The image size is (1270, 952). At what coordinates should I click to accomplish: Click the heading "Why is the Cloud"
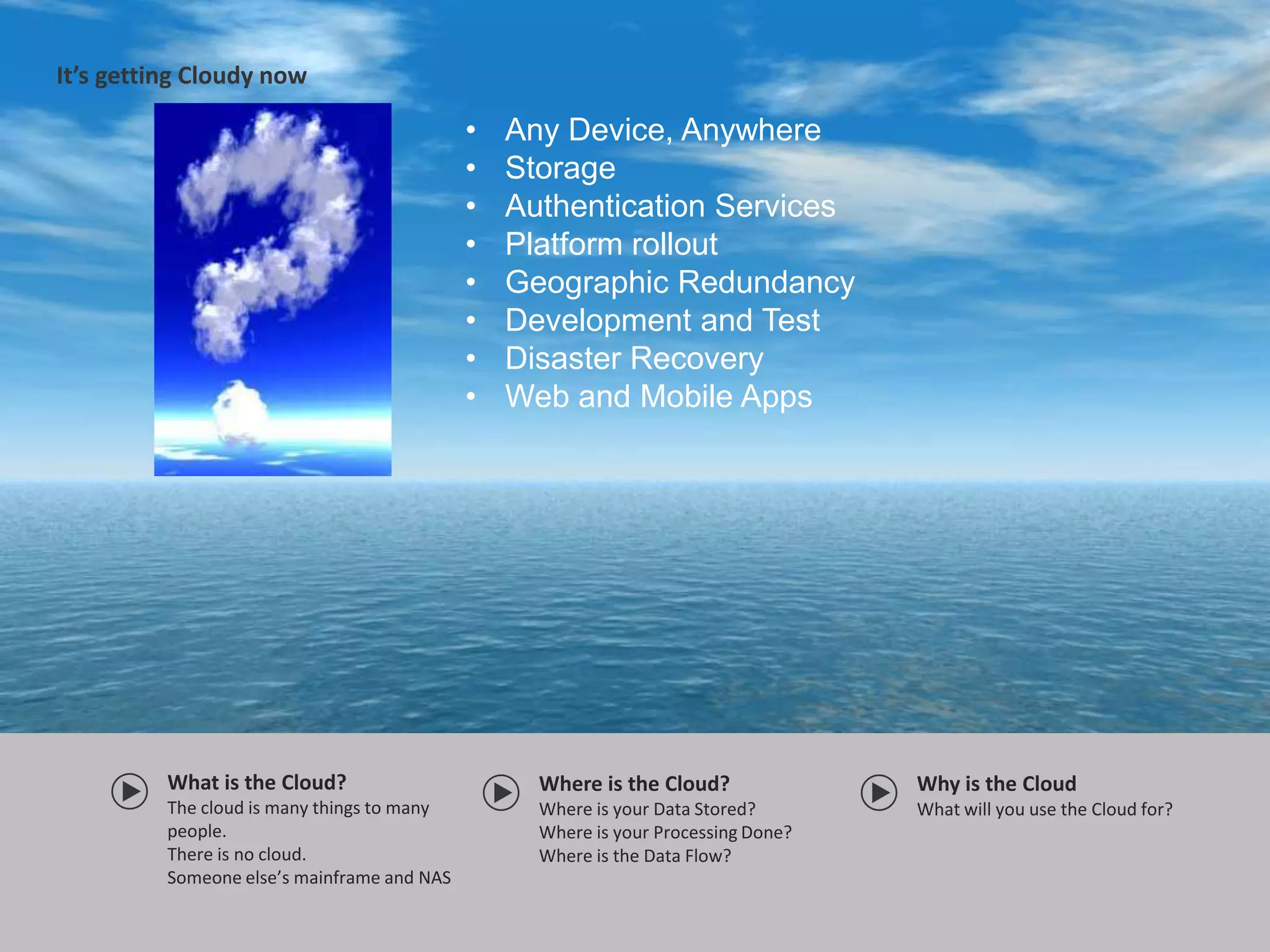[997, 784]
